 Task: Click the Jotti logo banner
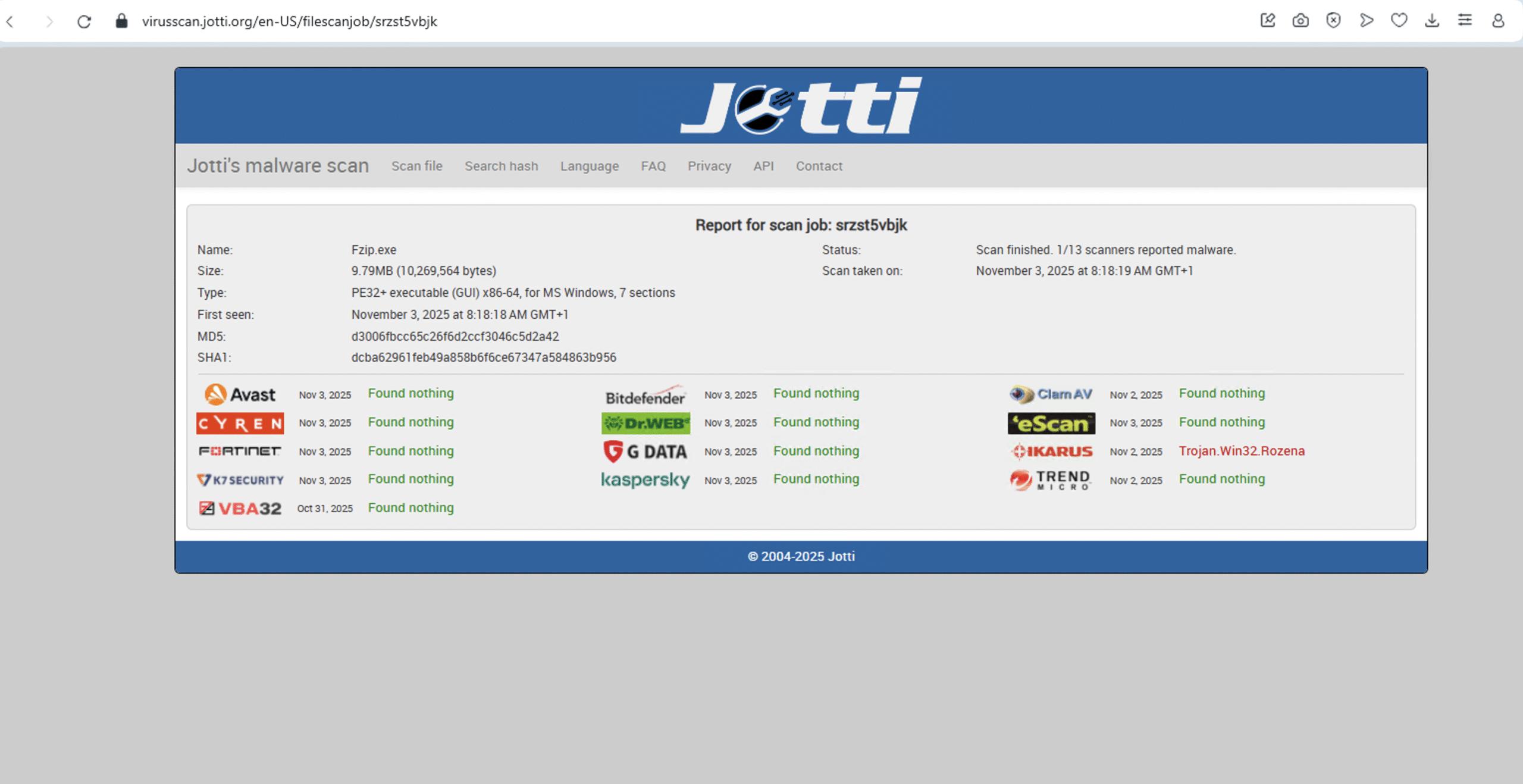[801, 106]
